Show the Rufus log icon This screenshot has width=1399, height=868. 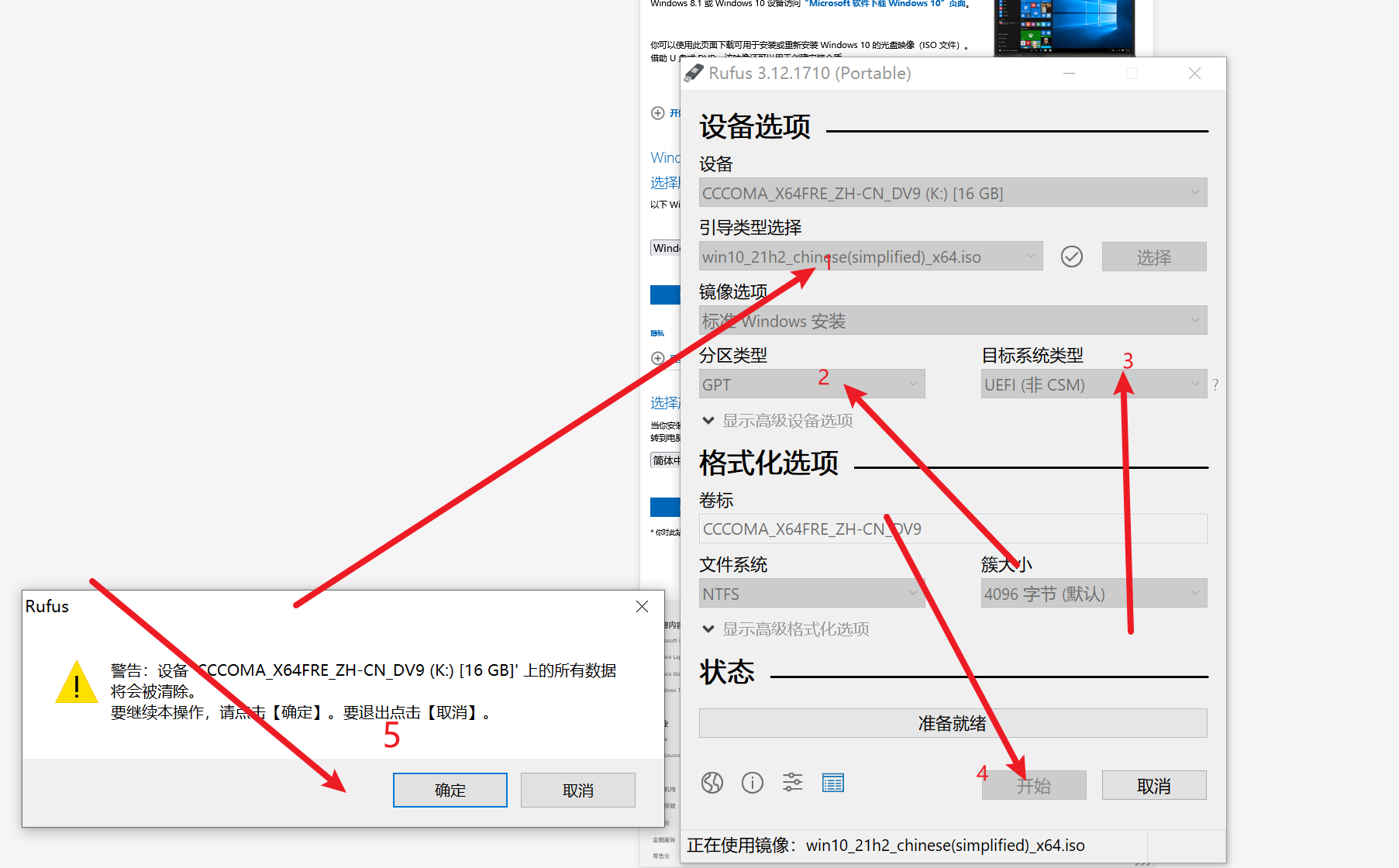832,784
